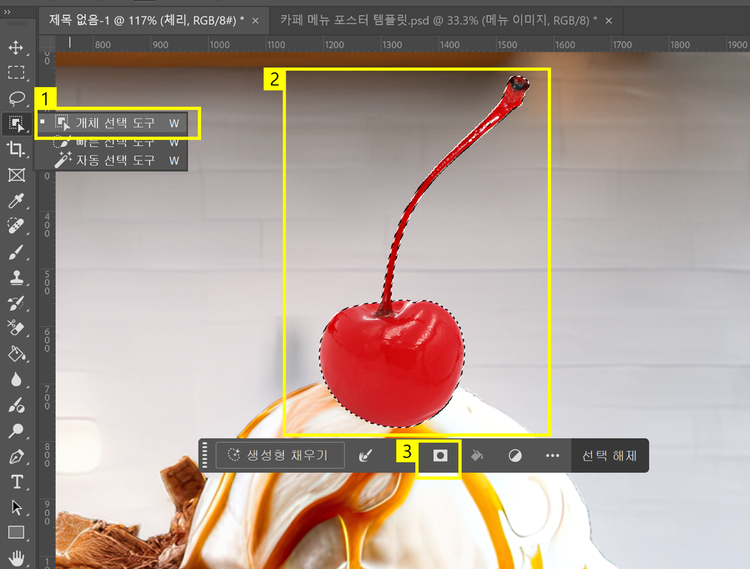The image size is (750, 569).
Task: Select the Horizontal Type tool
Action: pyautogui.click(x=17, y=482)
